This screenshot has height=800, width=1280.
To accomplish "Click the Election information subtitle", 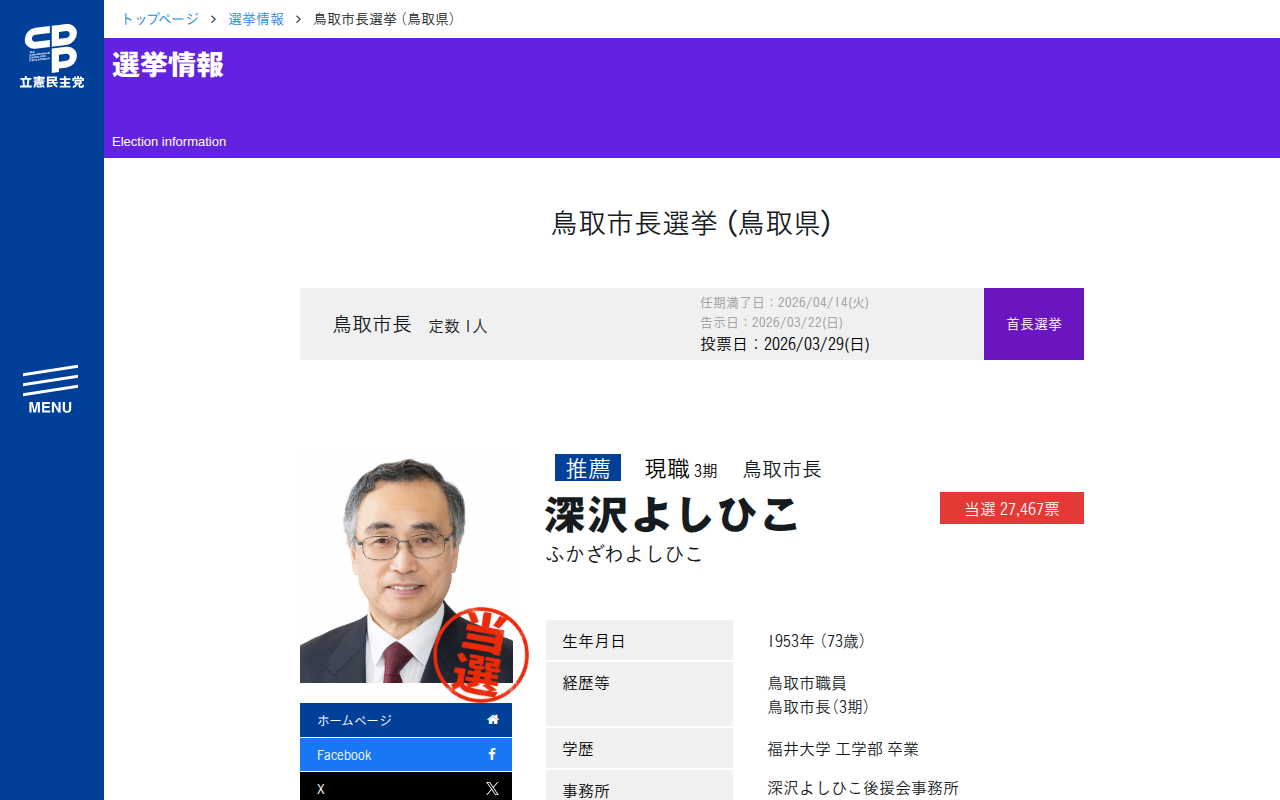I will coord(169,142).
